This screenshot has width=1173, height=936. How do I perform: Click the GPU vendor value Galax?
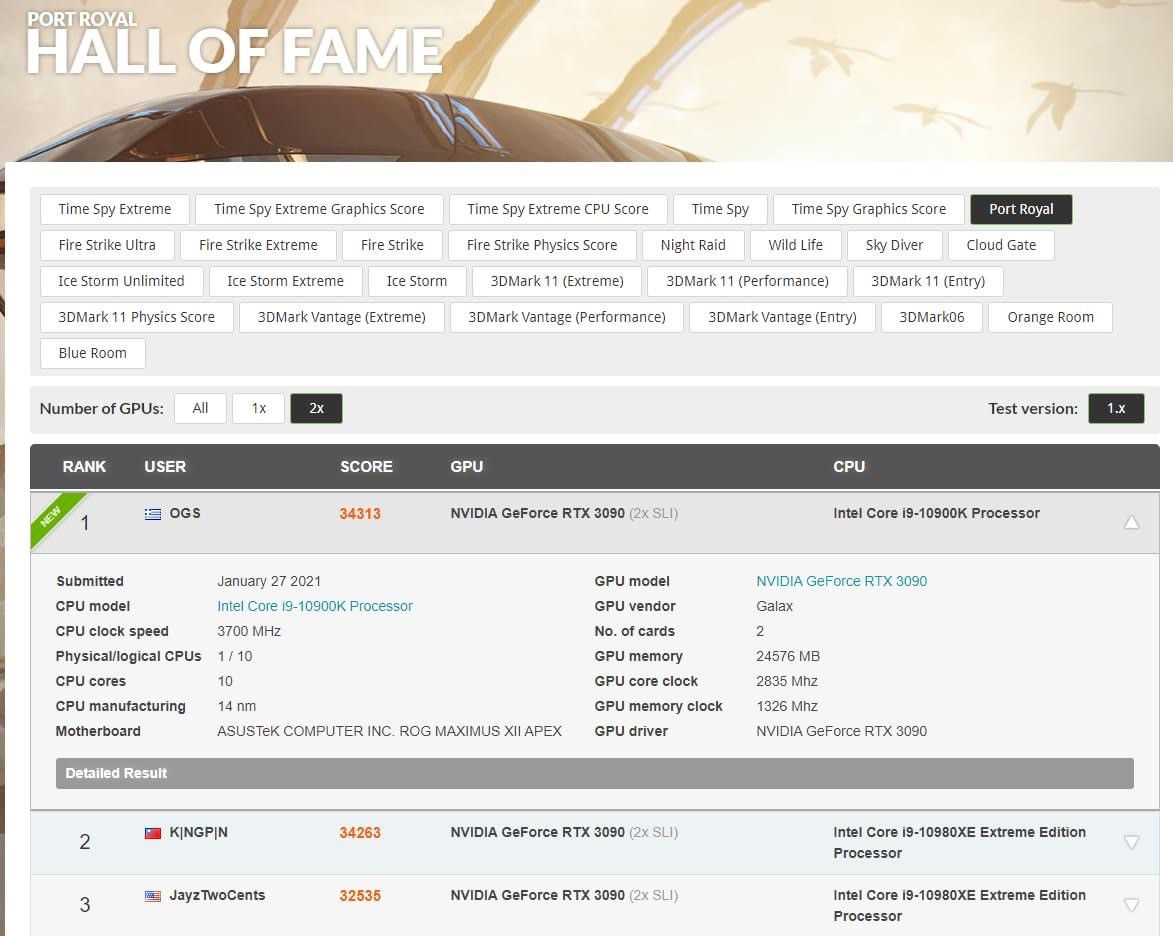tap(774, 606)
